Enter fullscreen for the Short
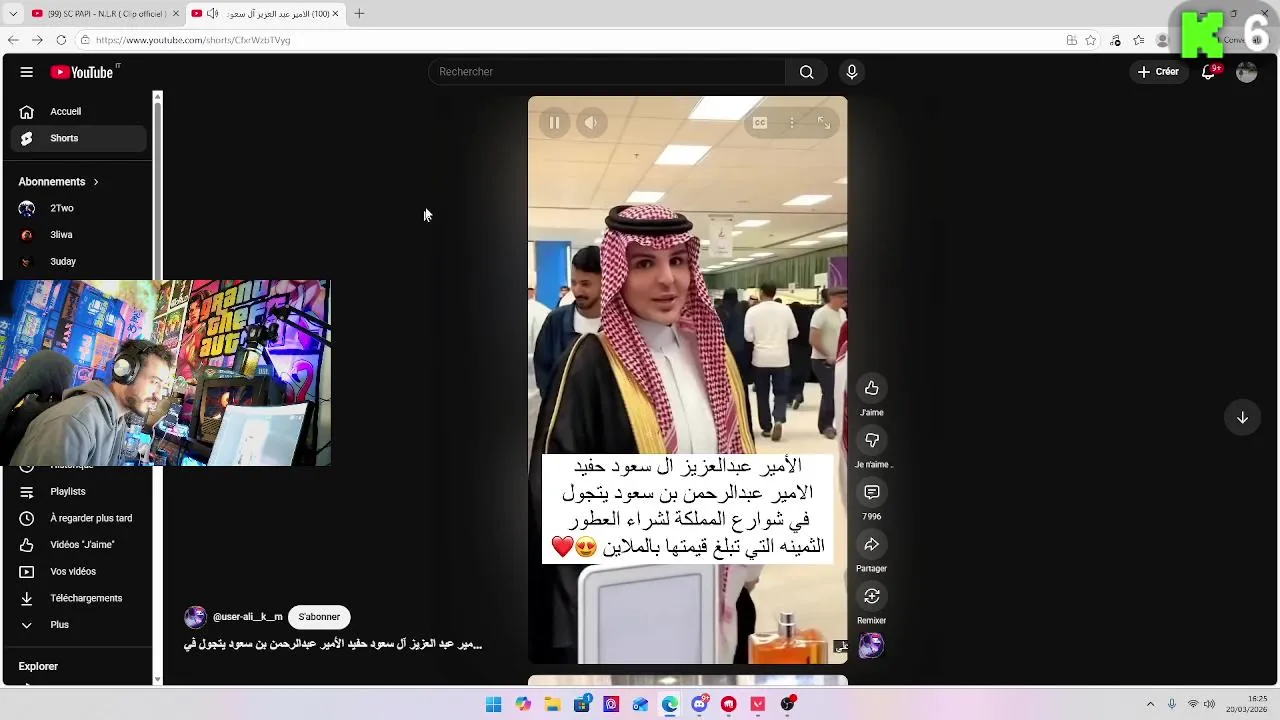This screenshot has height=720, width=1280. pyautogui.click(x=824, y=123)
